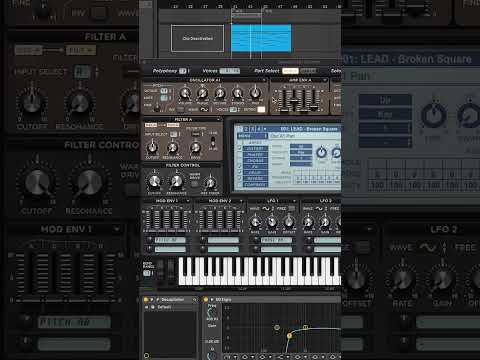Image resolution: width=480 pixels, height=360 pixels.
Task: Click the LFO 1 first modulation amount knob
Action: [x=256, y=240]
